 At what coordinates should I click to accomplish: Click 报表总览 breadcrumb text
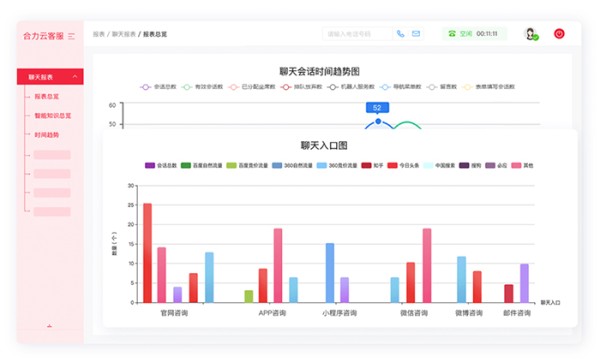(x=155, y=34)
